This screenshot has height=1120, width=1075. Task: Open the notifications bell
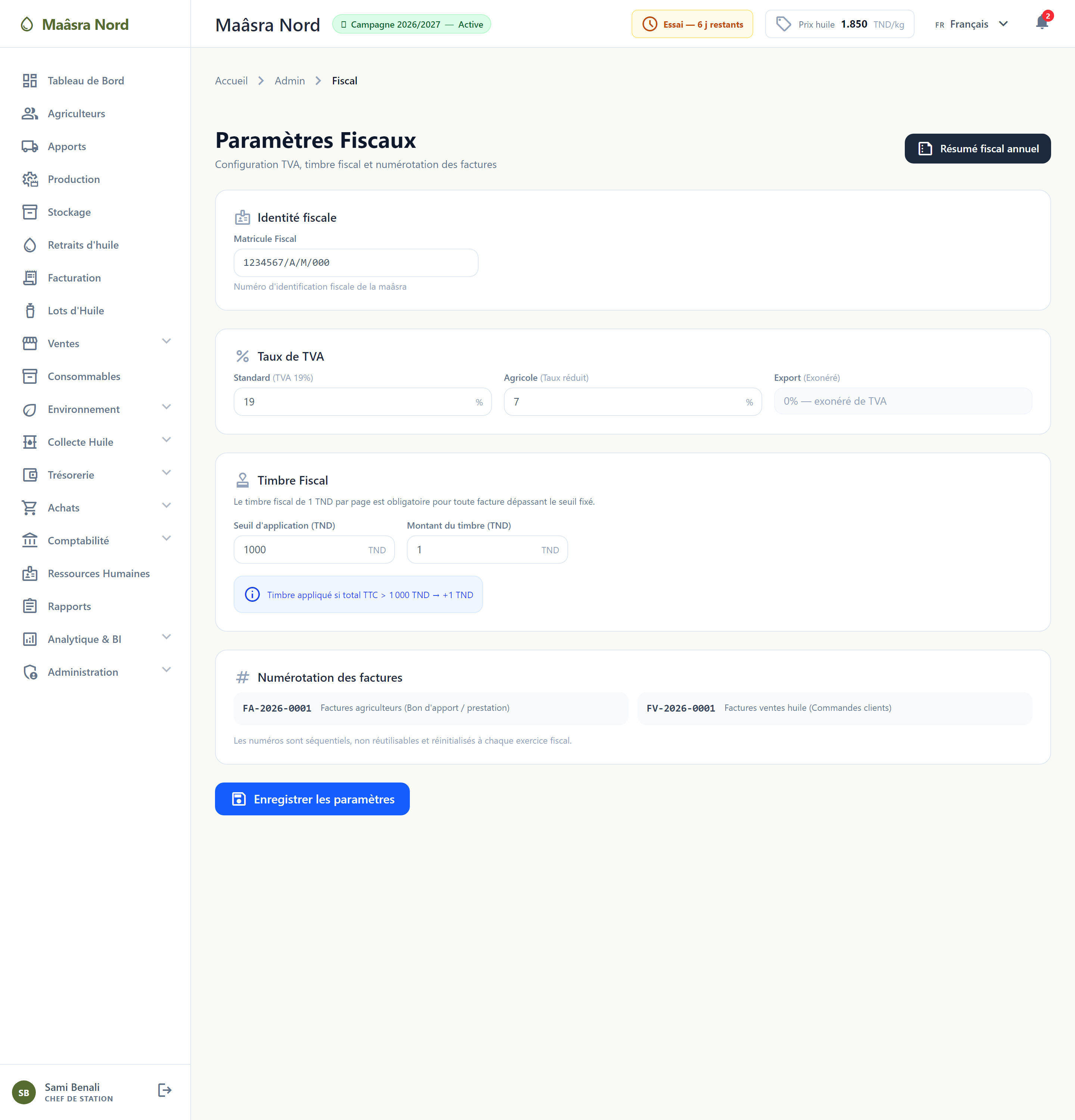[1042, 24]
